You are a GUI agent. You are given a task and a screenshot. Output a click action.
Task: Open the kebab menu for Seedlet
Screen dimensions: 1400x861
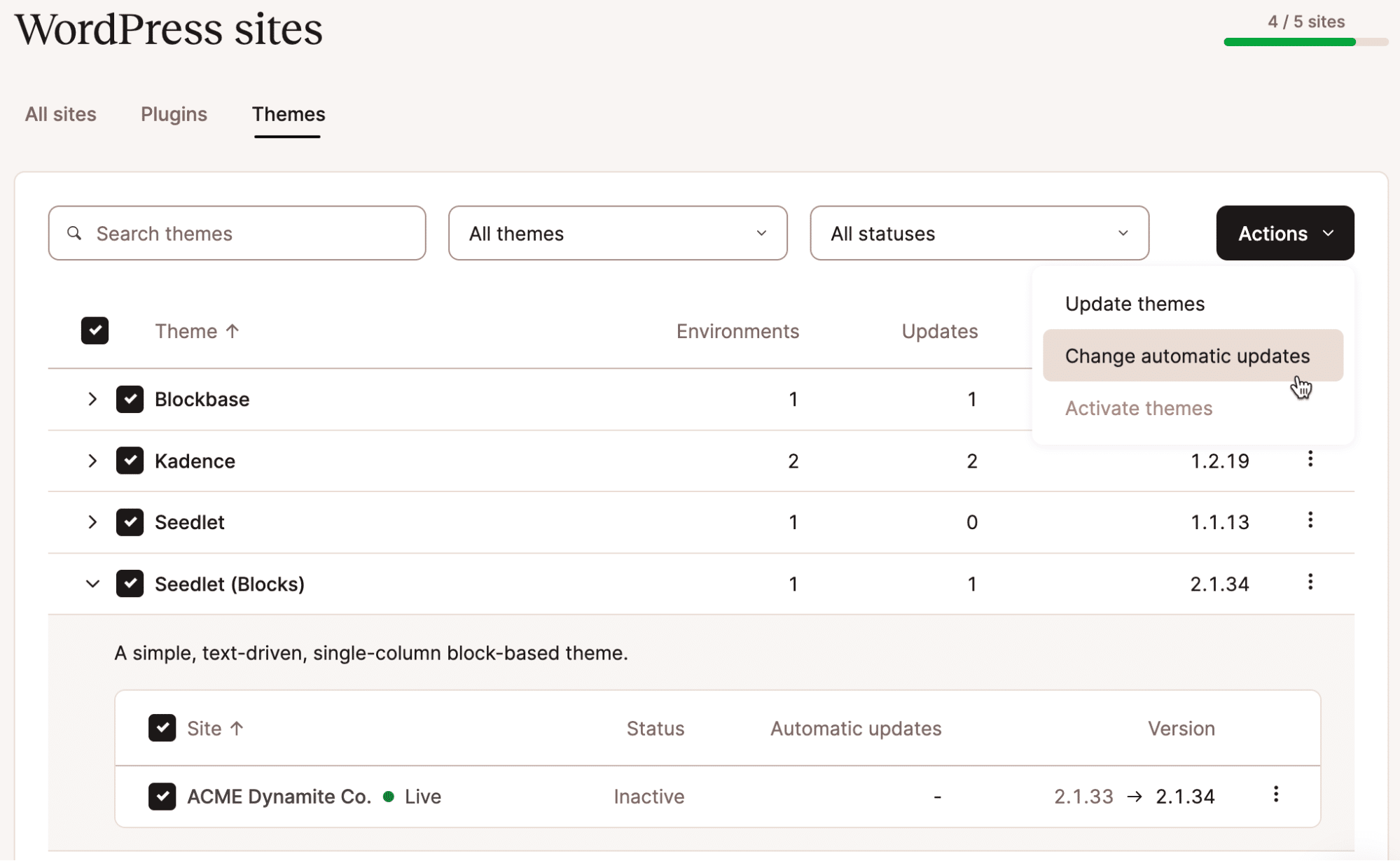point(1310,521)
